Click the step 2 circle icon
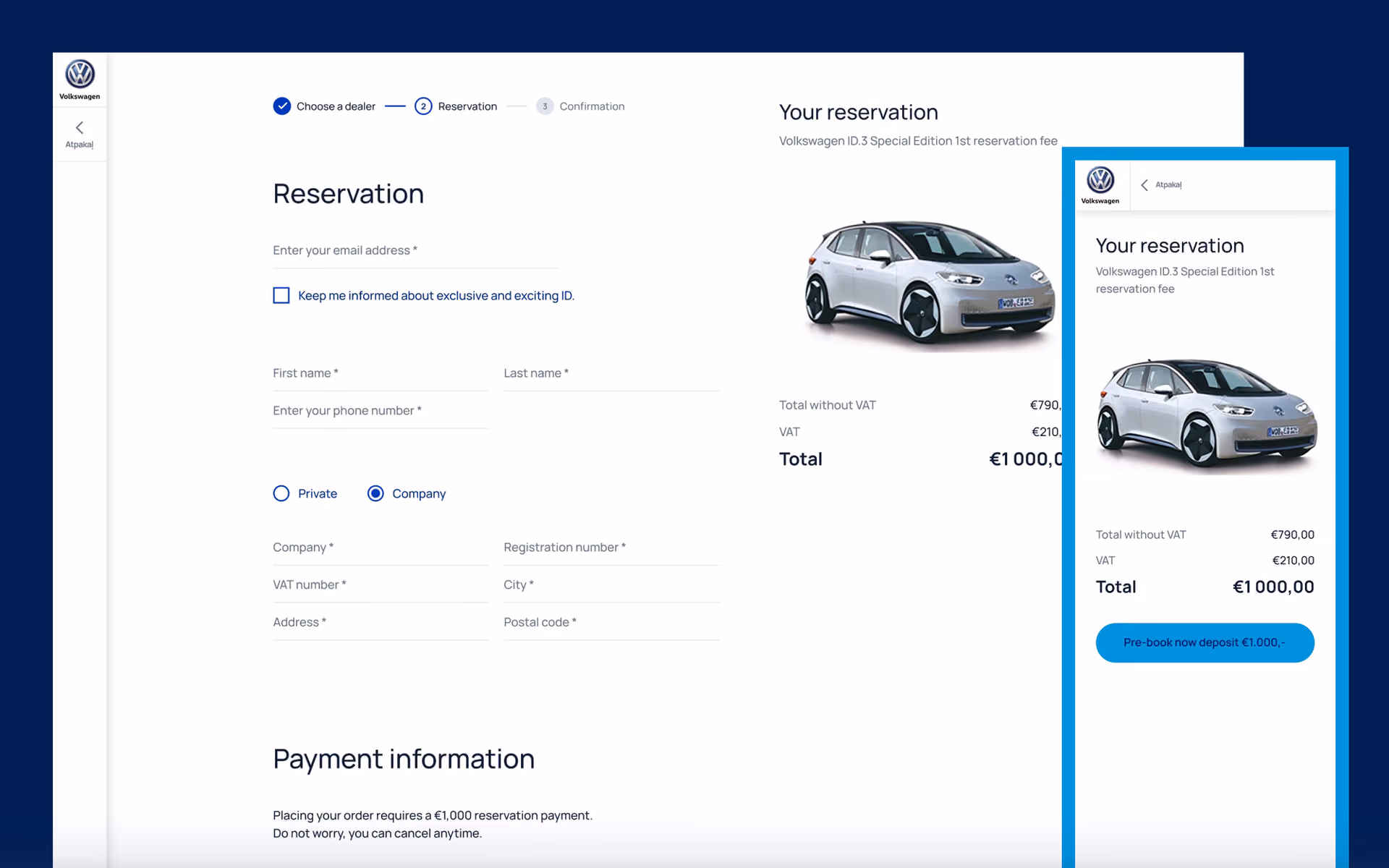 click(423, 106)
